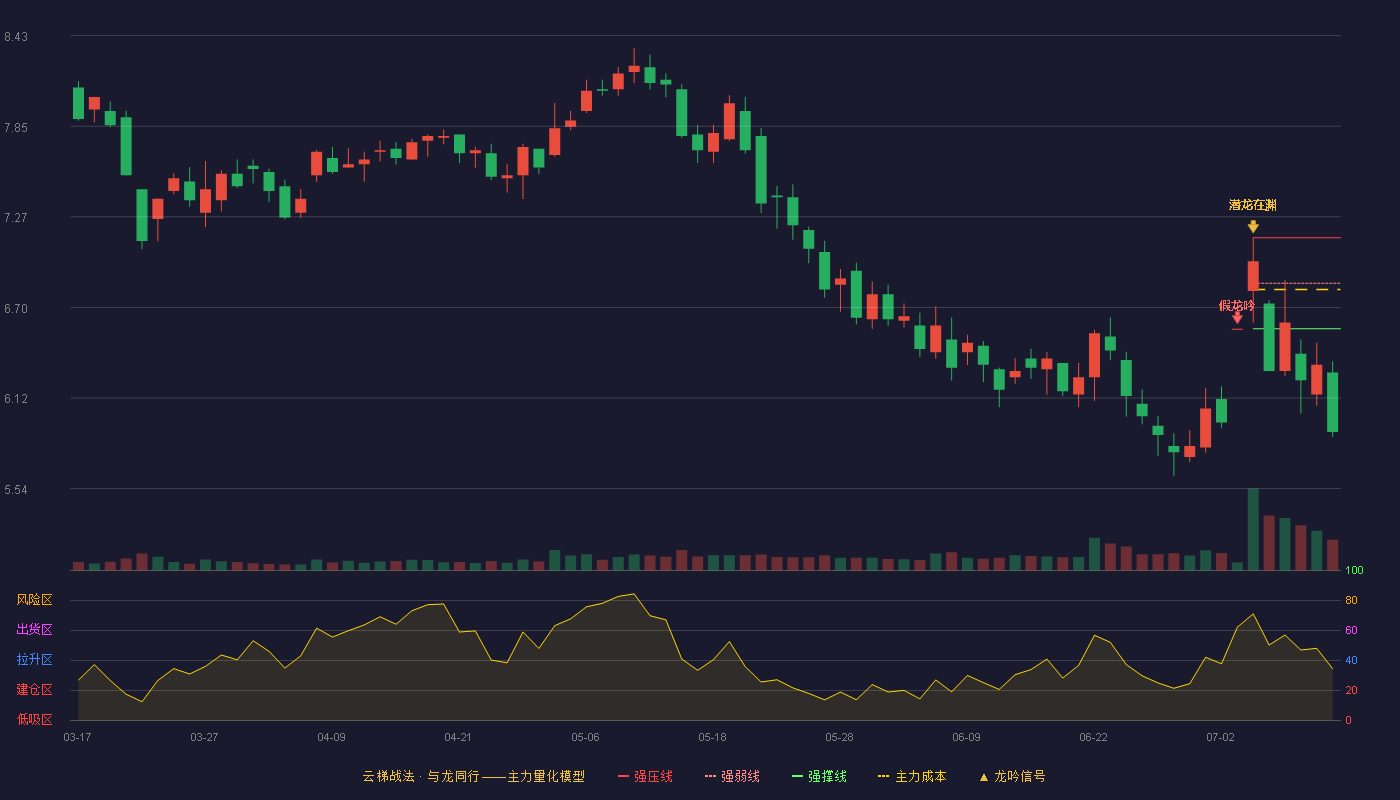This screenshot has width=1400, height=800.
Task: Click the magenta 60 indicator axis value
Action: [1351, 630]
